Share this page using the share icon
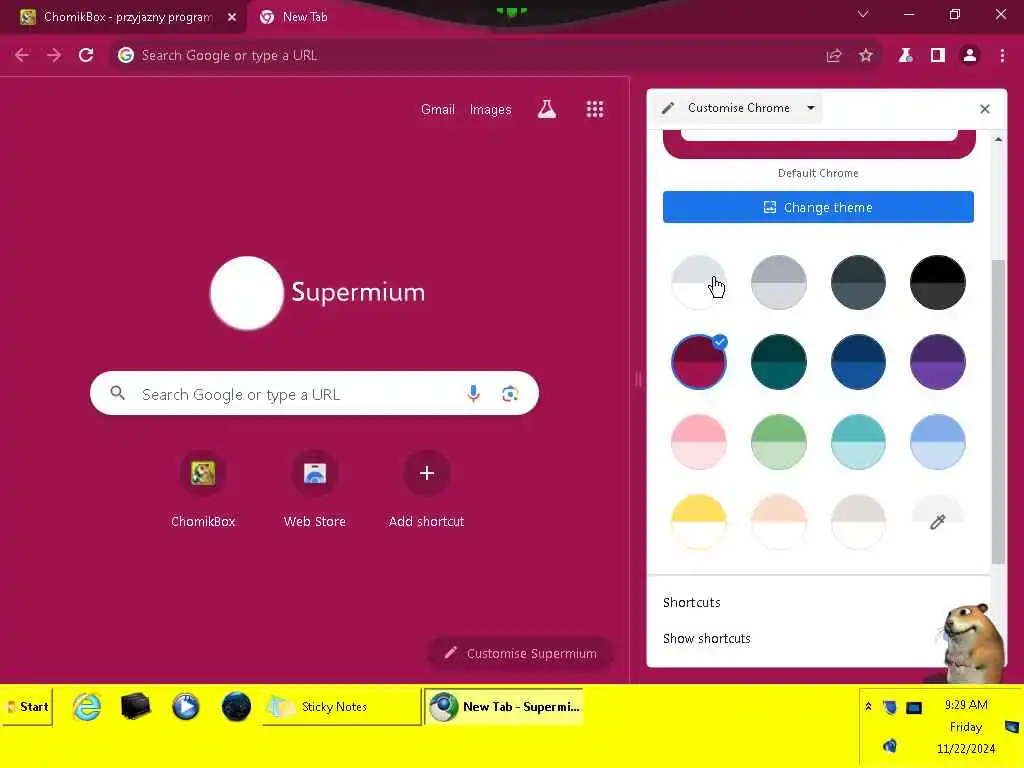 click(833, 56)
